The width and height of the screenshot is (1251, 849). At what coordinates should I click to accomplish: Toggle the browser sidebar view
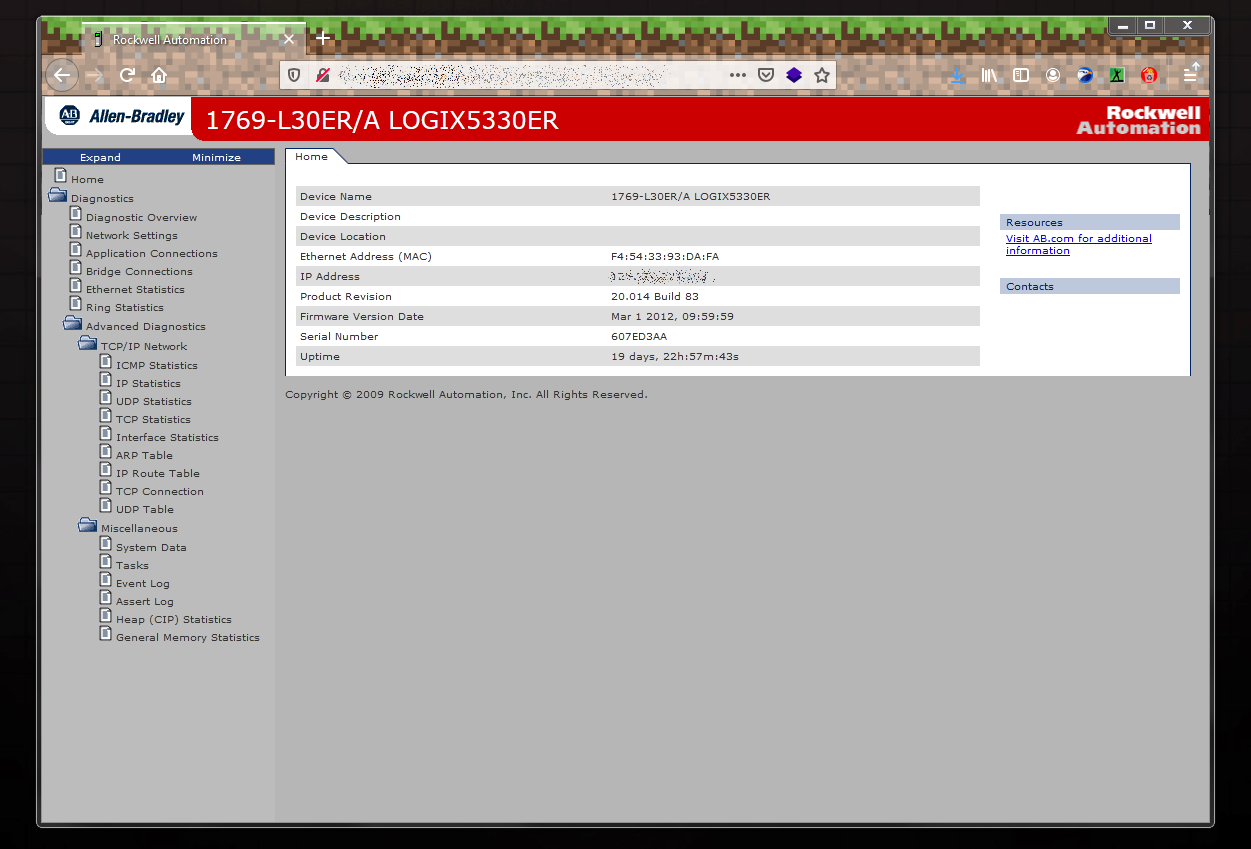point(1021,75)
